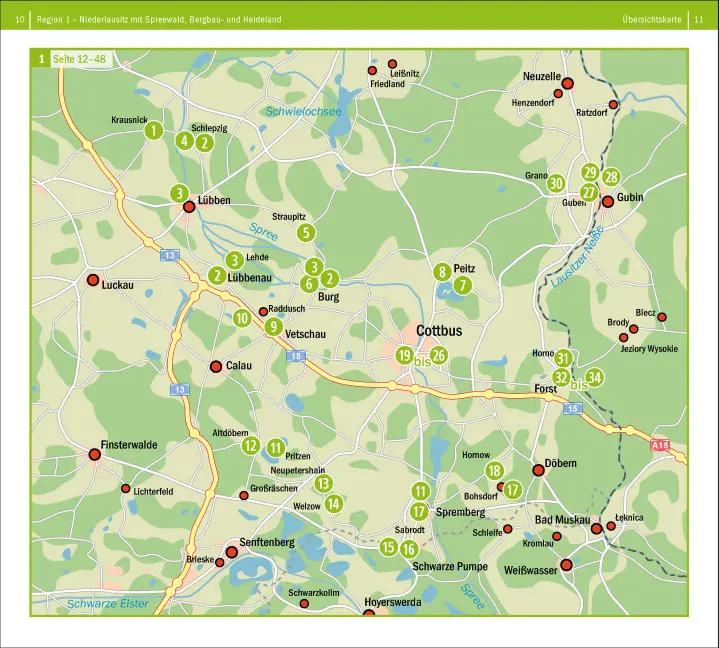Click the Region 1 – Niederlausitz header title
This screenshot has height=648, width=719.
pyautogui.click(x=159, y=20)
